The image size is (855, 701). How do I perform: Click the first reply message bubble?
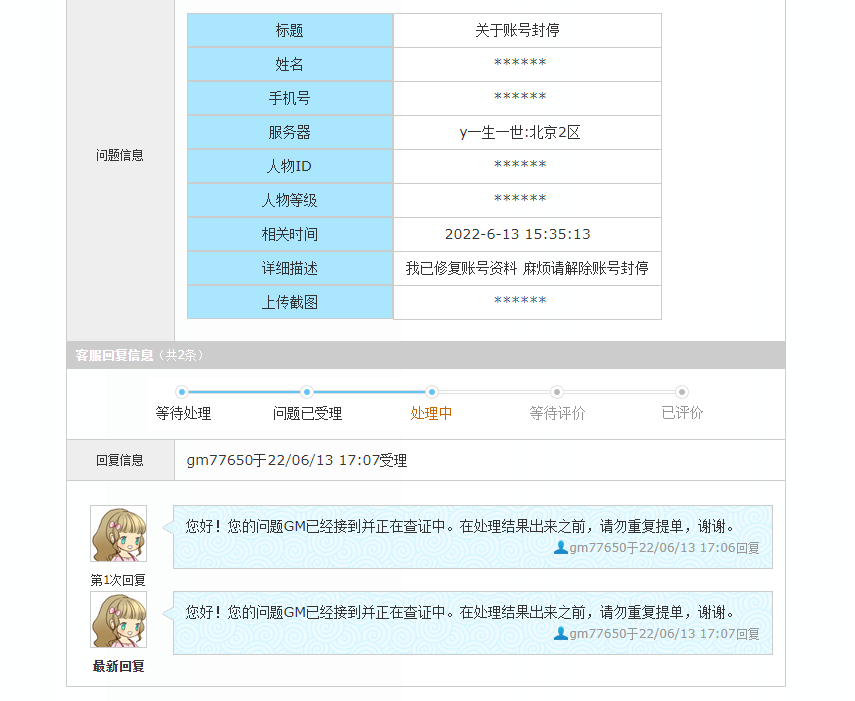(x=473, y=537)
